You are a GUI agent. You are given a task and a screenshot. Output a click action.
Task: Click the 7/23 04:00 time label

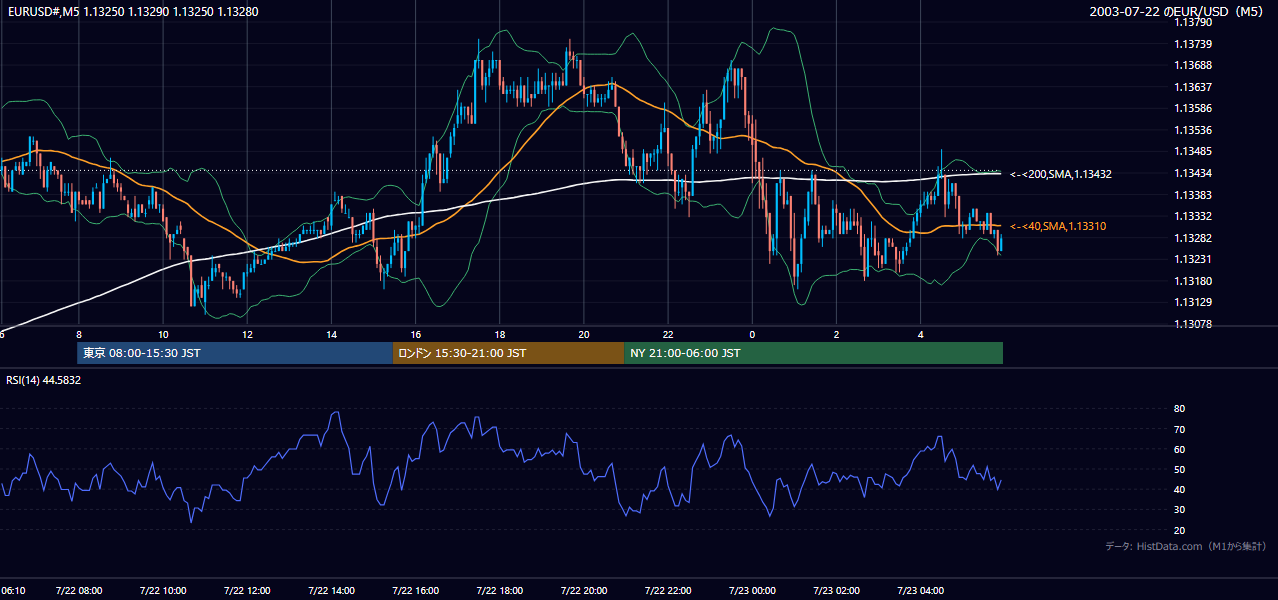pyautogui.click(x=919, y=591)
